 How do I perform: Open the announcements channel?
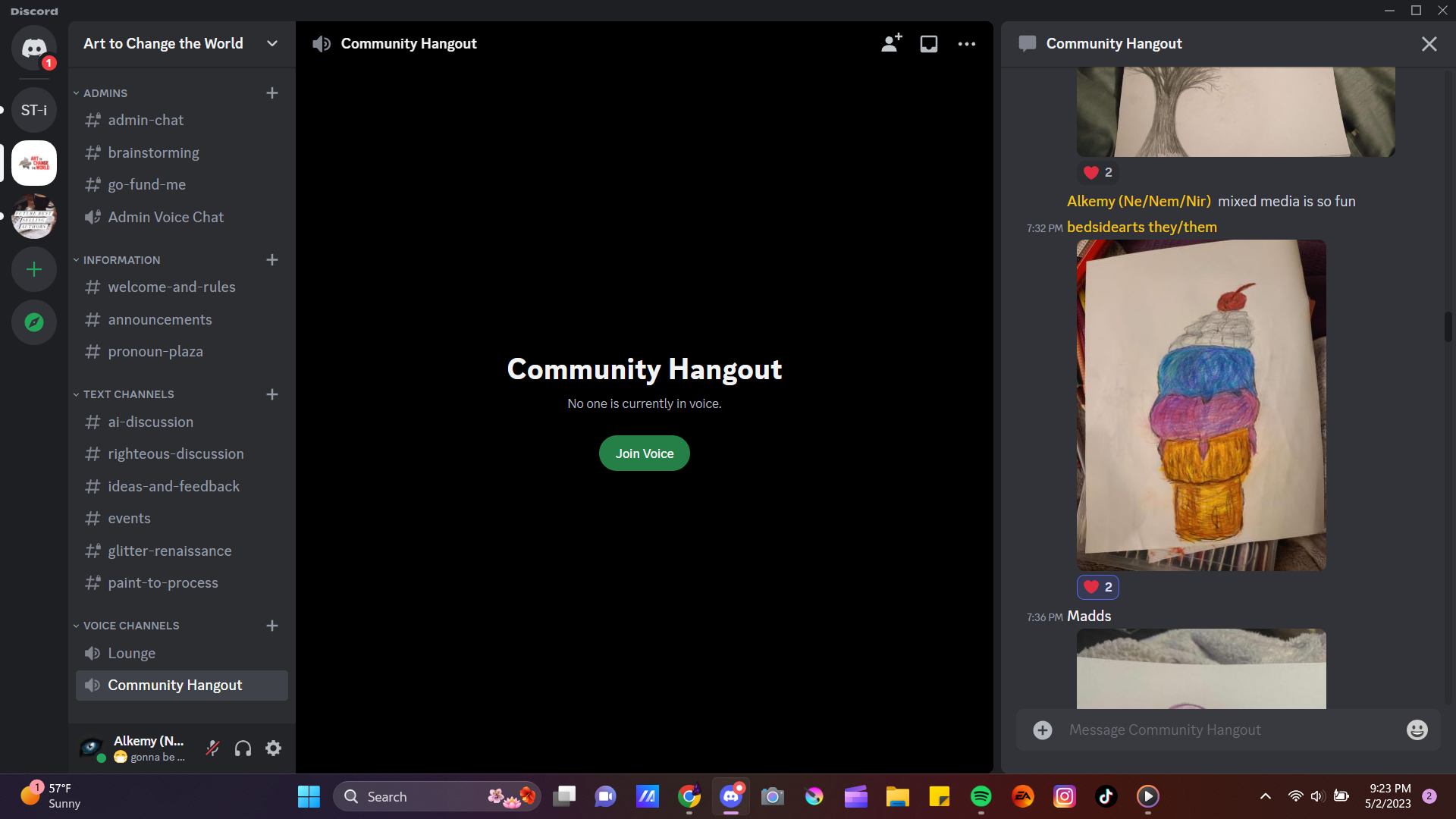(x=160, y=320)
